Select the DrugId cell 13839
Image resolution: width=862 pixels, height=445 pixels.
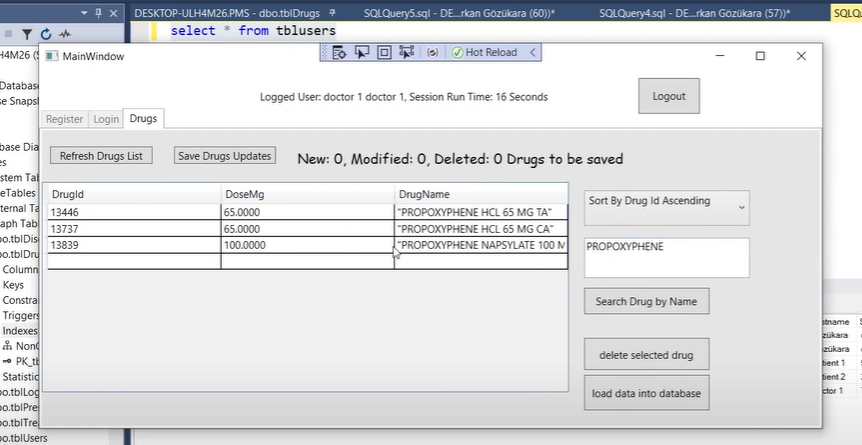click(134, 245)
